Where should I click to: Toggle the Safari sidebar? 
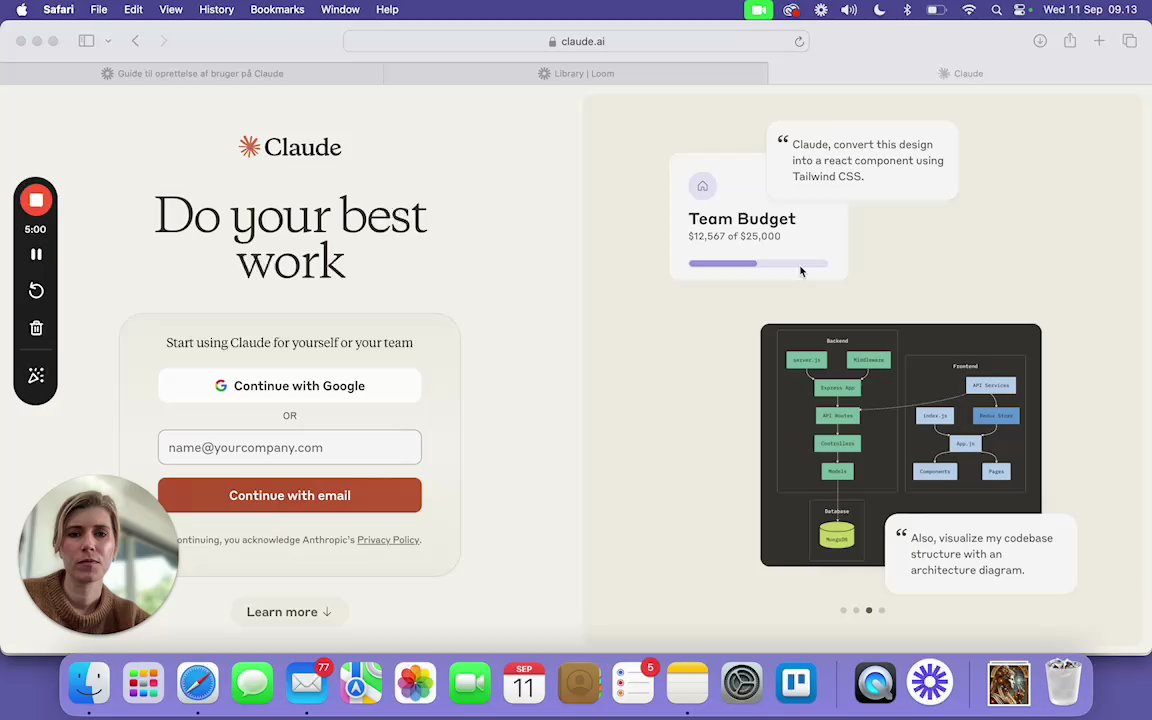tap(87, 41)
